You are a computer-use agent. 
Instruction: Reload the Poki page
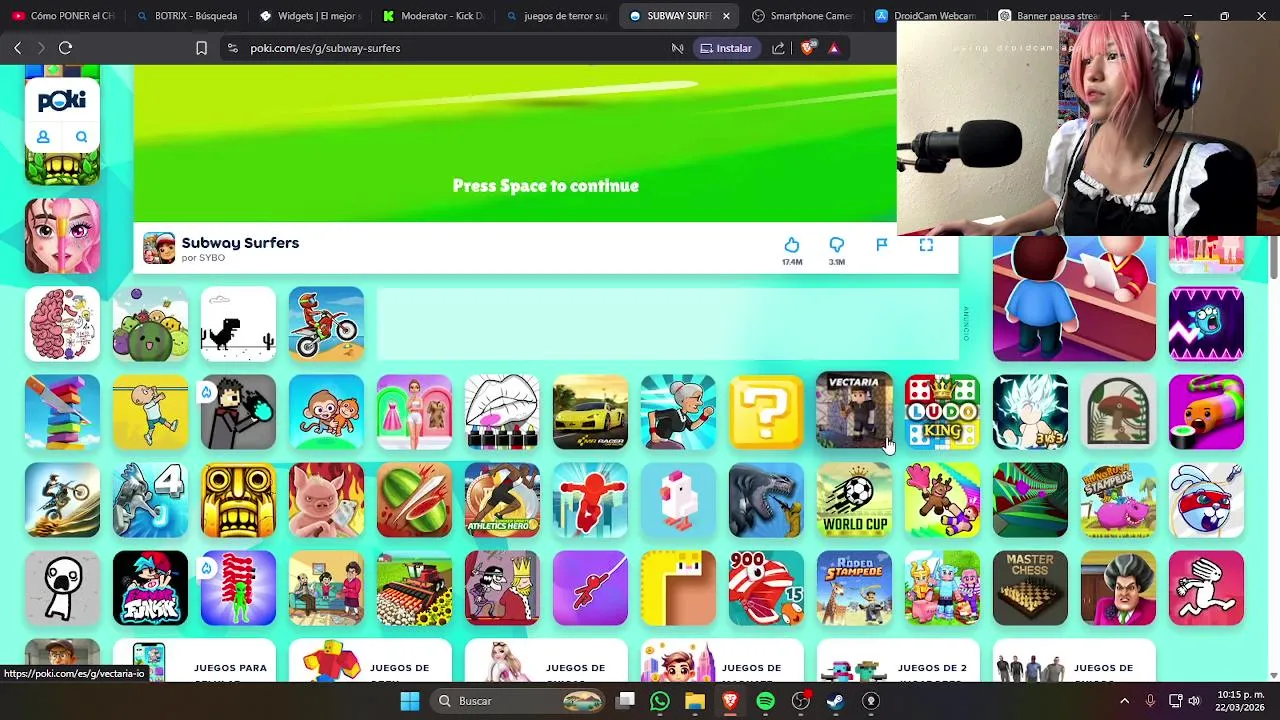65,48
